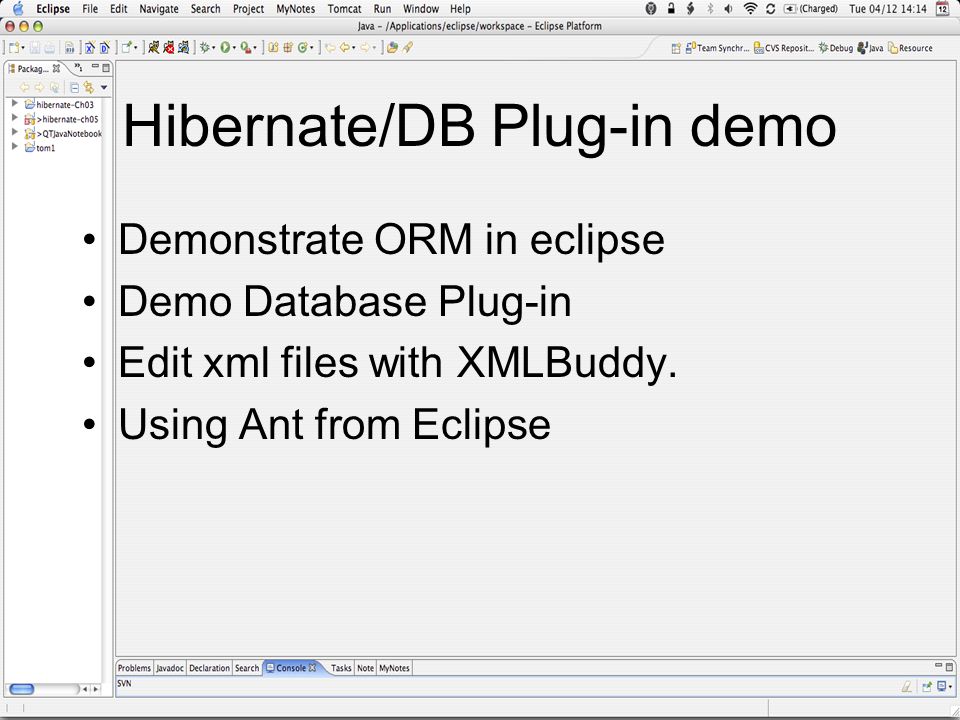The image size is (960, 720).
Task: Click the blue X document toolbar icon
Action: click(x=89, y=48)
